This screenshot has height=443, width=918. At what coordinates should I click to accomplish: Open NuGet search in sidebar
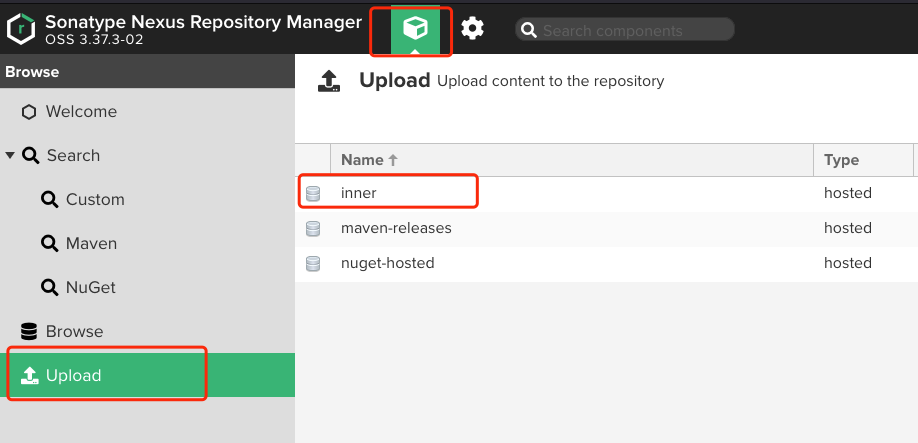click(x=91, y=288)
